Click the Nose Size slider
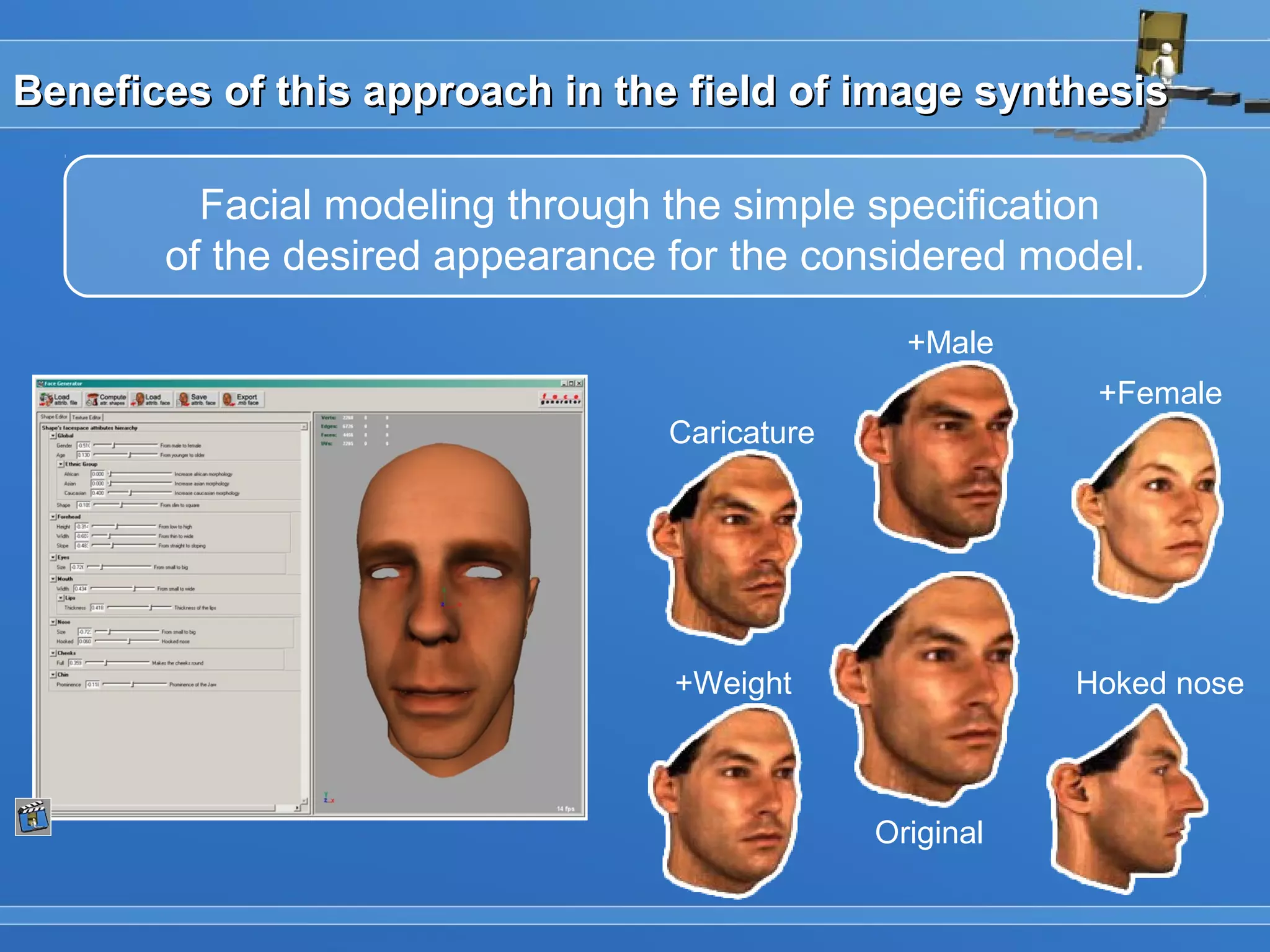The height and width of the screenshot is (952, 1270). (x=127, y=632)
